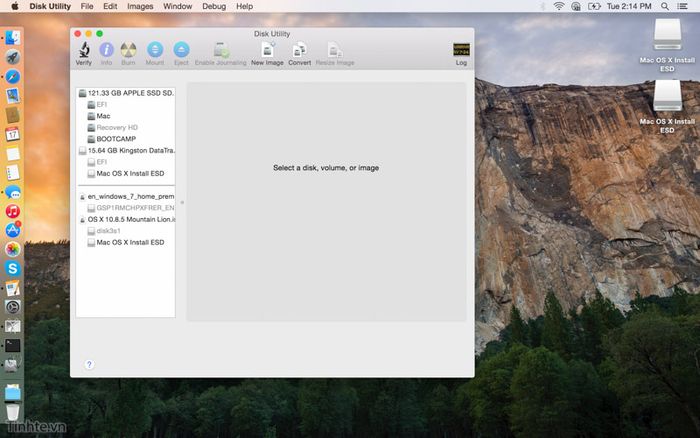This screenshot has height=438, width=700.
Task: Open Safari in the Dock
Action: click(12, 76)
